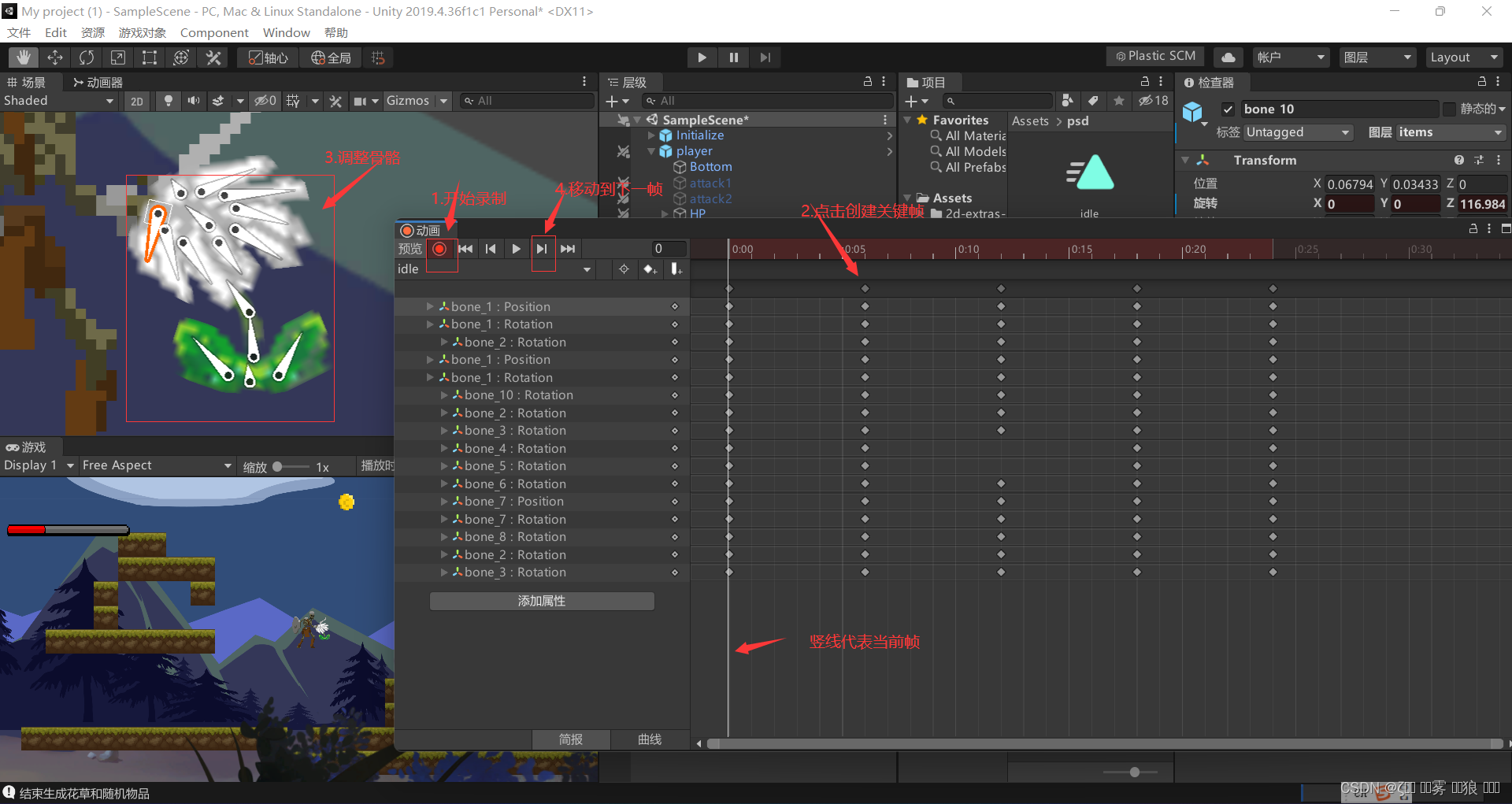
Task: Select the Scale tool
Action: [x=118, y=57]
